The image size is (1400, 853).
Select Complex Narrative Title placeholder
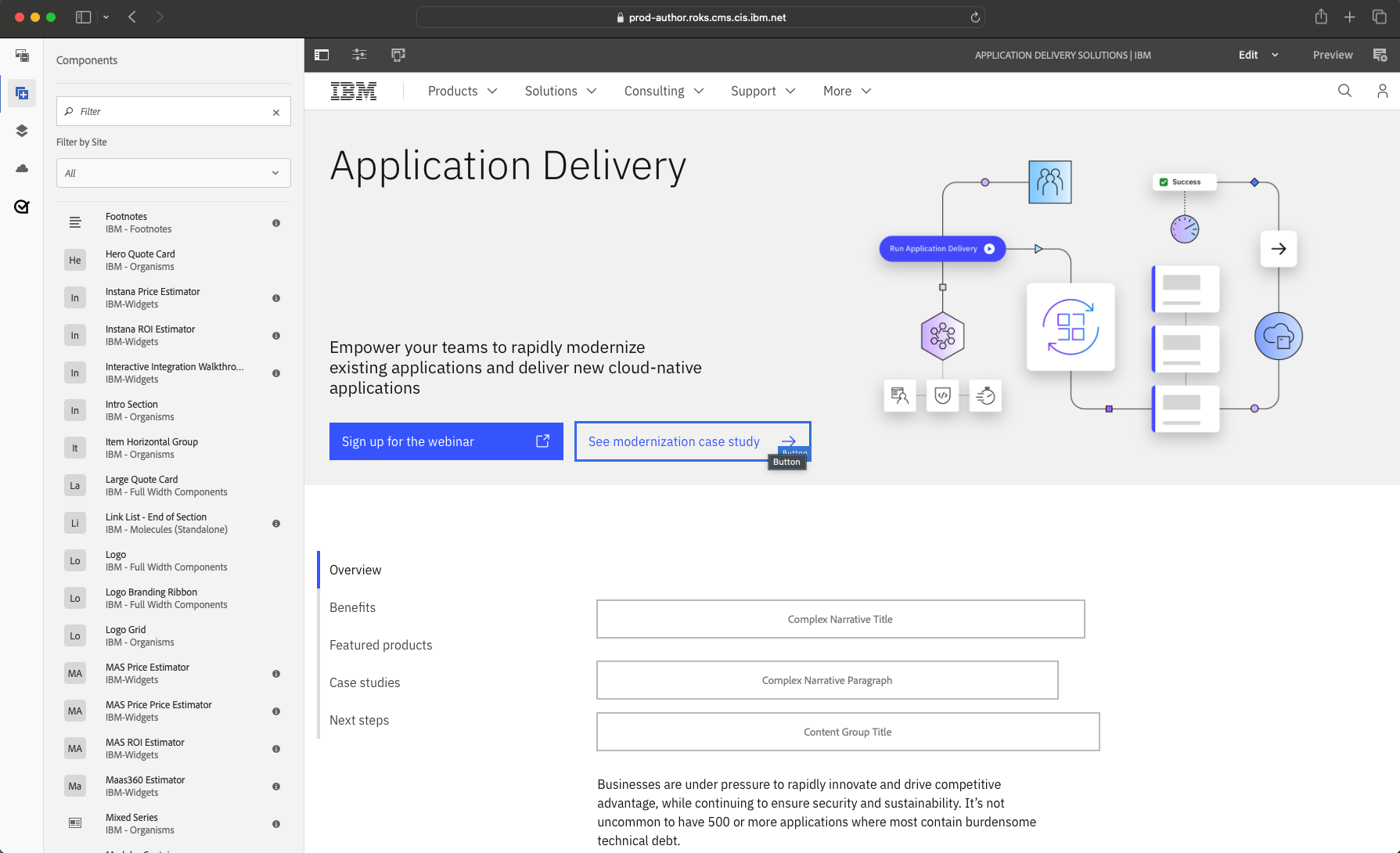[x=840, y=619]
